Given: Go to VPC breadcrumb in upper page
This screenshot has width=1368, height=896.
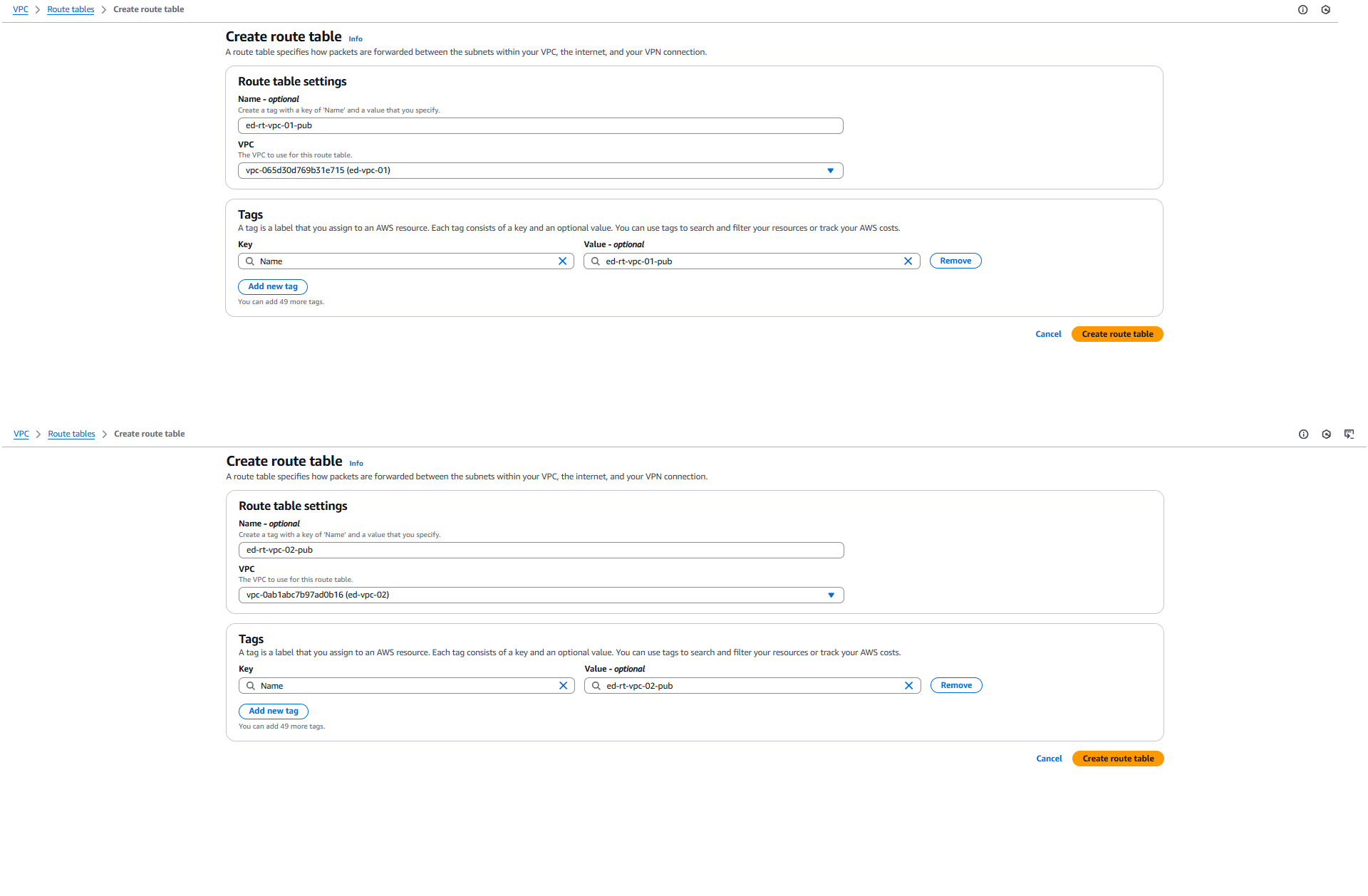Looking at the screenshot, I should [x=21, y=10].
